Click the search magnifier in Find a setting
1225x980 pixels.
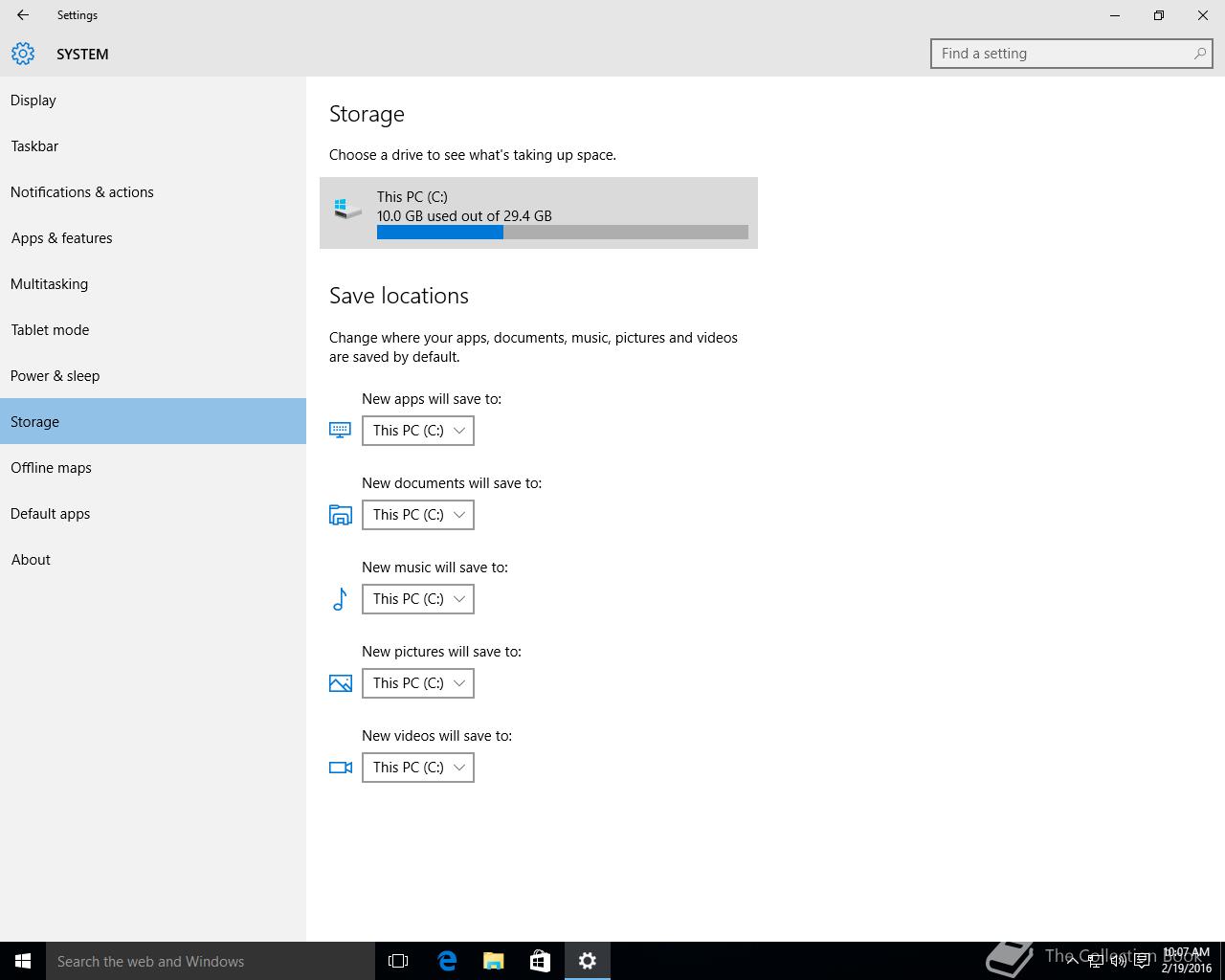pyautogui.click(x=1199, y=54)
